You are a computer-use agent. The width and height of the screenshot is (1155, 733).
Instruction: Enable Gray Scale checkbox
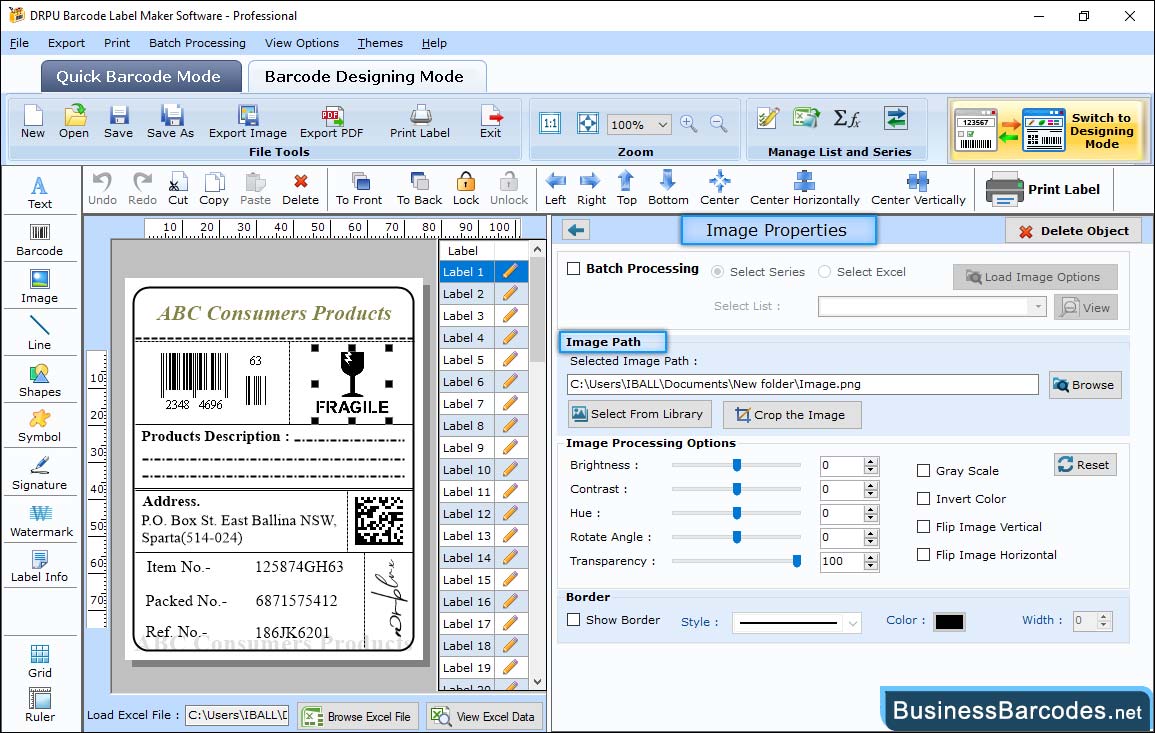923,471
